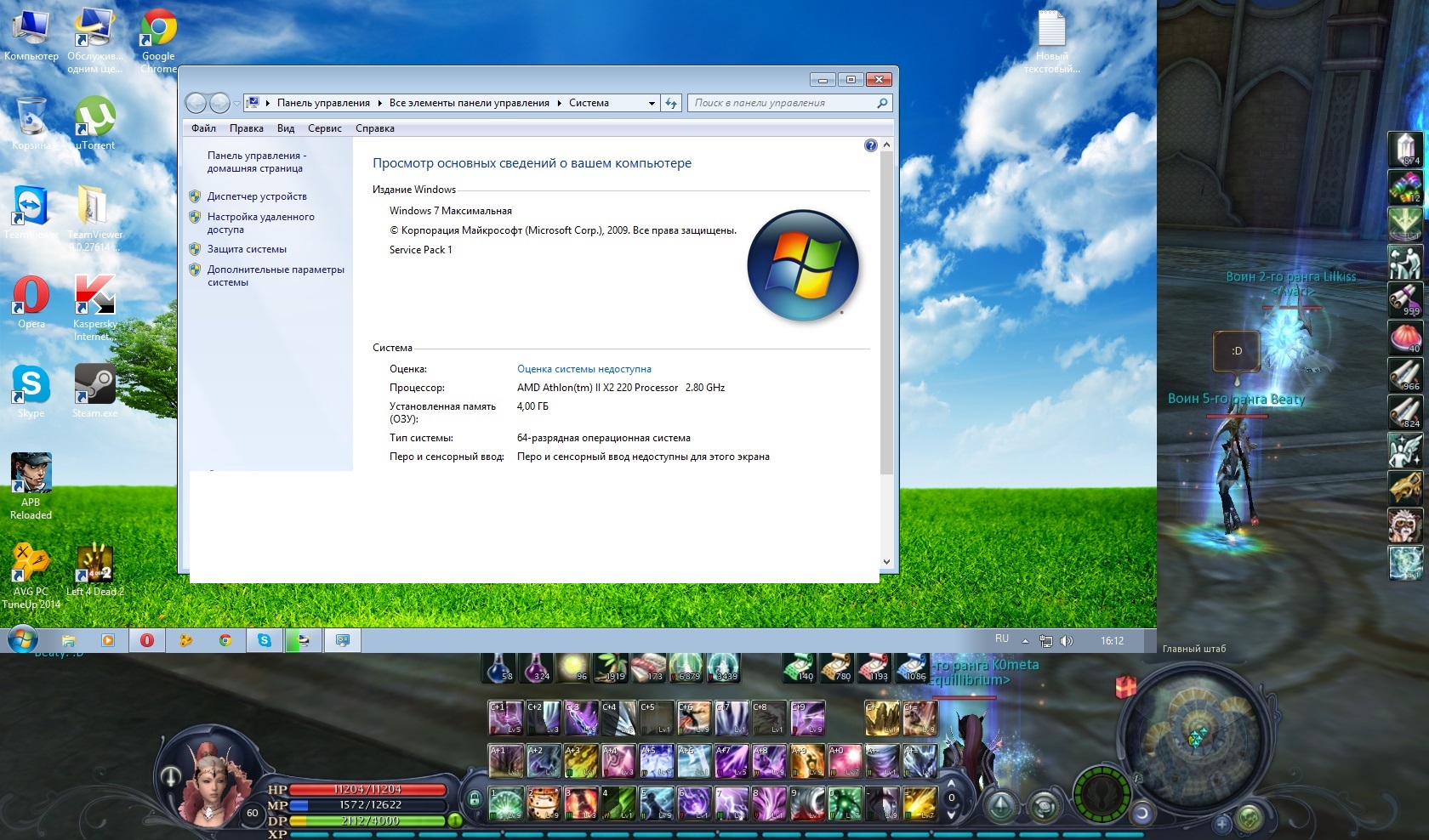This screenshot has height=840, width=1429.
Task: Open recent pages dropdown beside forward button
Action: 236,104
